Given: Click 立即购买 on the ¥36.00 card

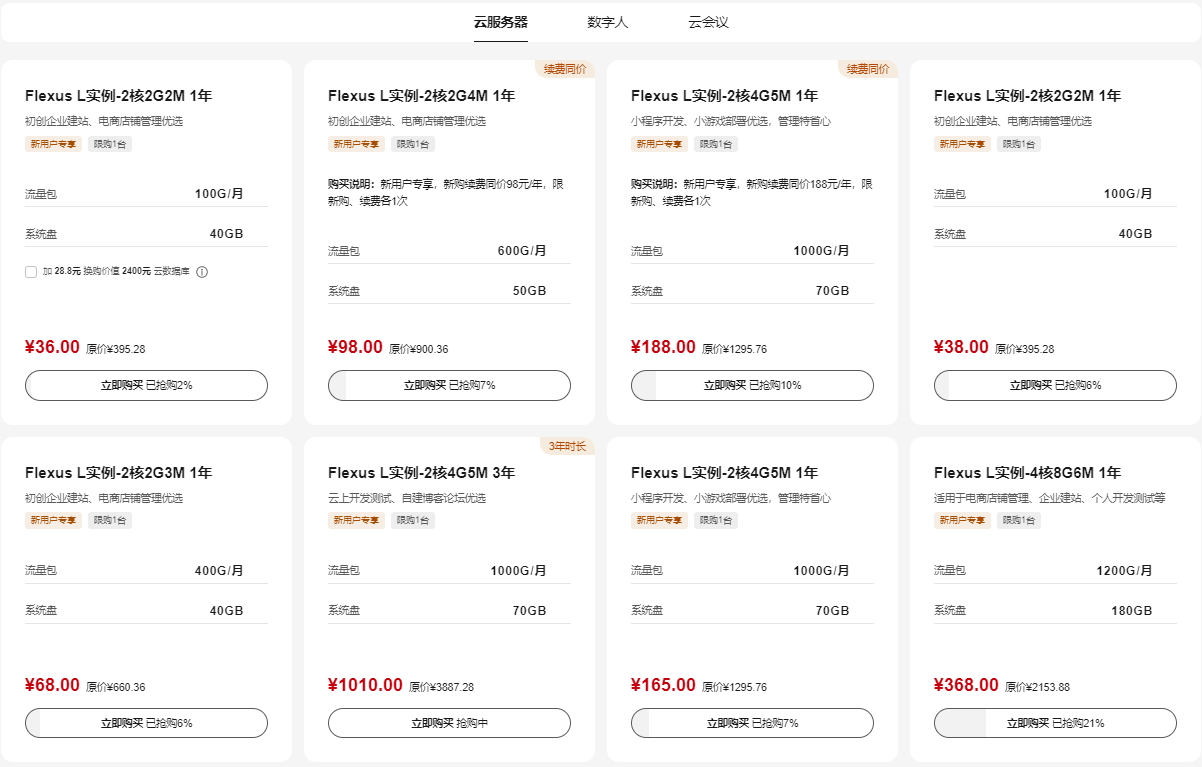Looking at the screenshot, I should point(146,385).
